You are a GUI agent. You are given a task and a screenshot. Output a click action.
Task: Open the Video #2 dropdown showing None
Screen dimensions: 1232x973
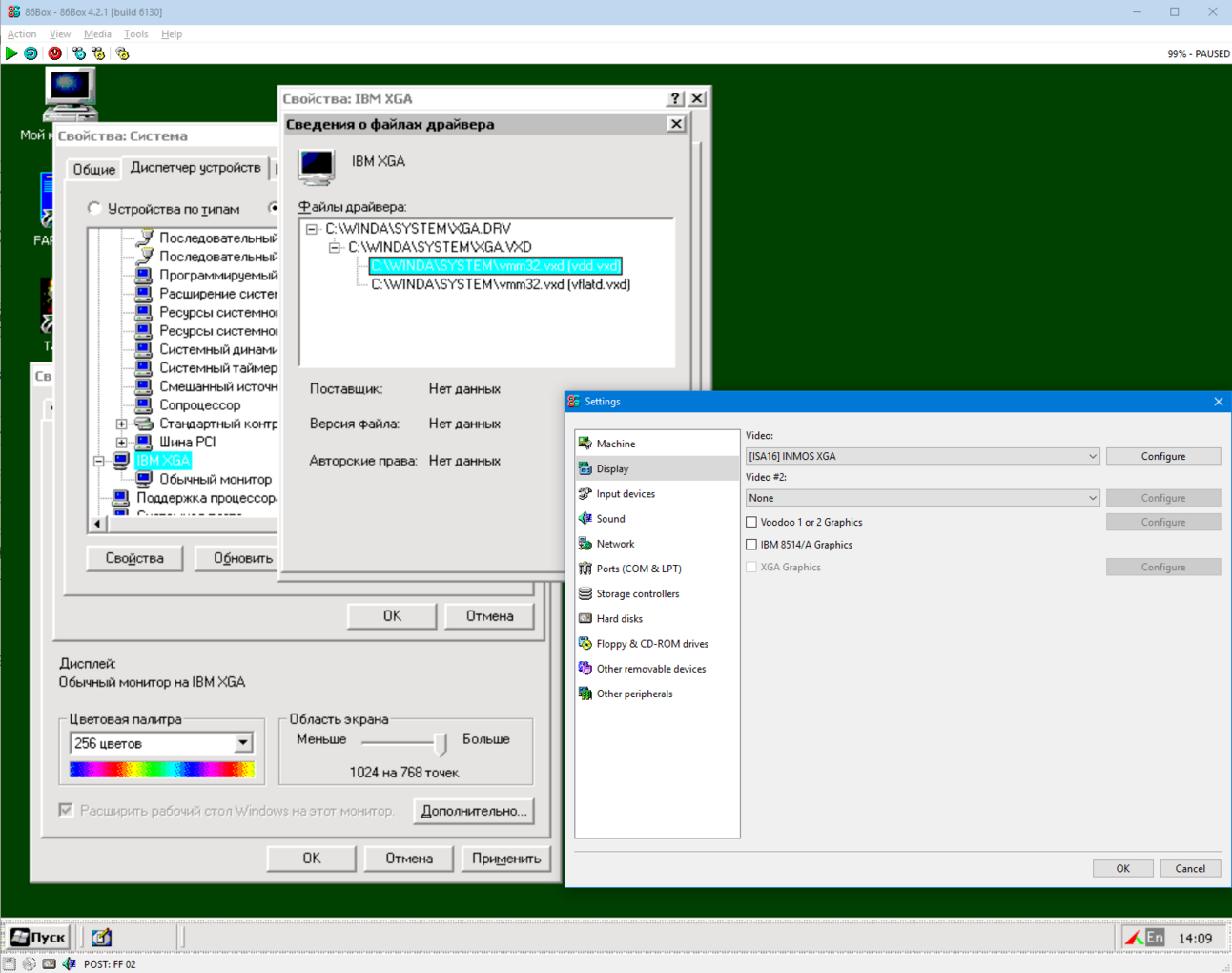[922, 498]
